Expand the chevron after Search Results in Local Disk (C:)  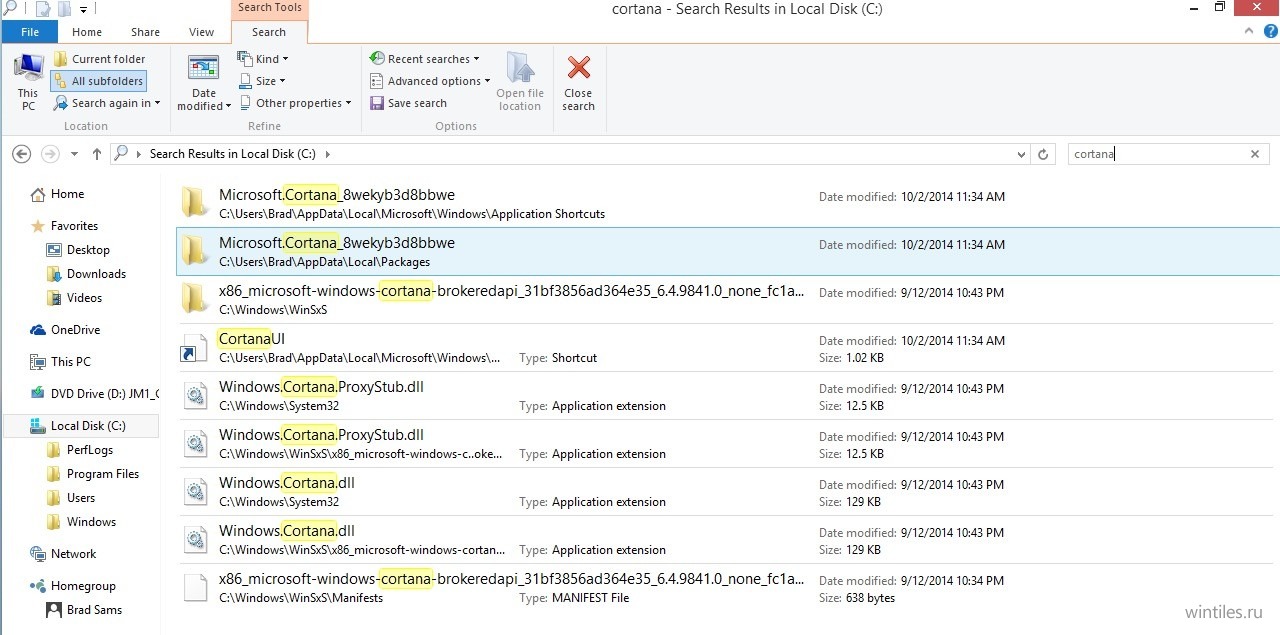[327, 154]
